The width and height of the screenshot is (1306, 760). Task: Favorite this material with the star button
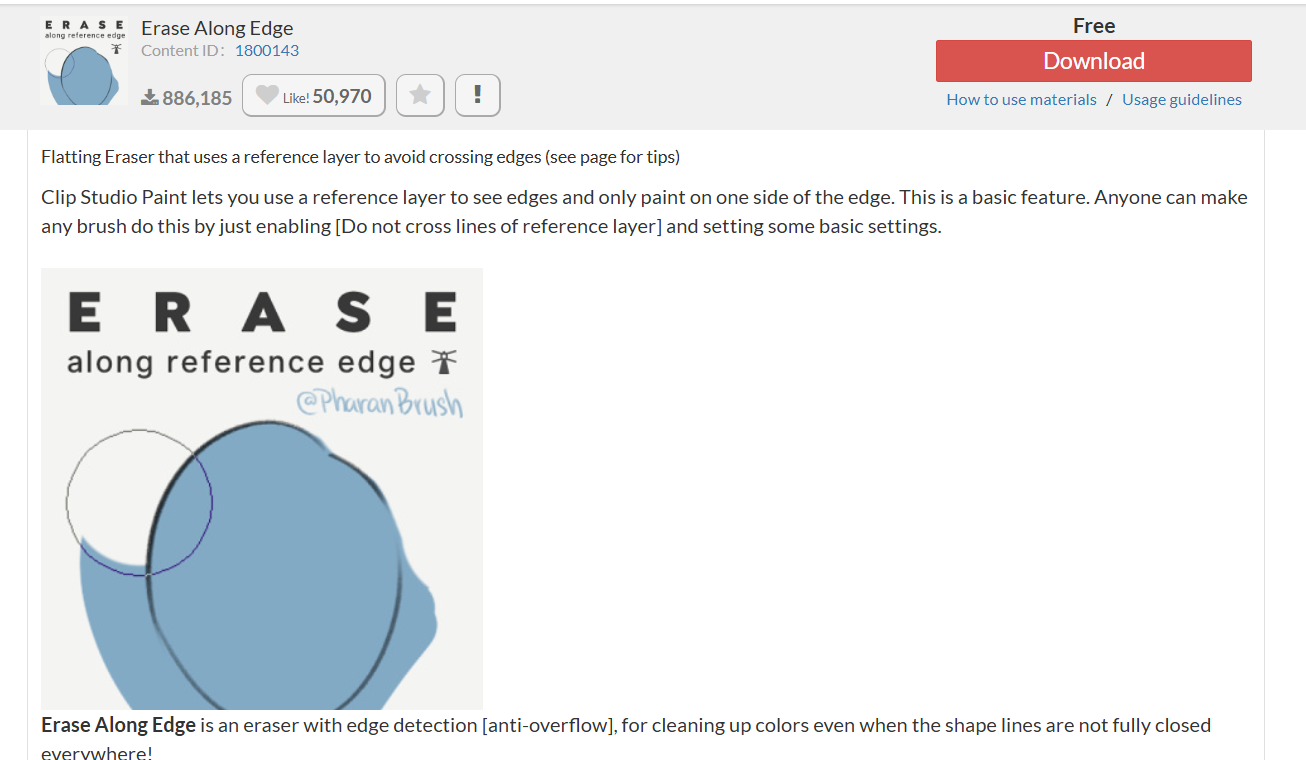click(420, 95)
